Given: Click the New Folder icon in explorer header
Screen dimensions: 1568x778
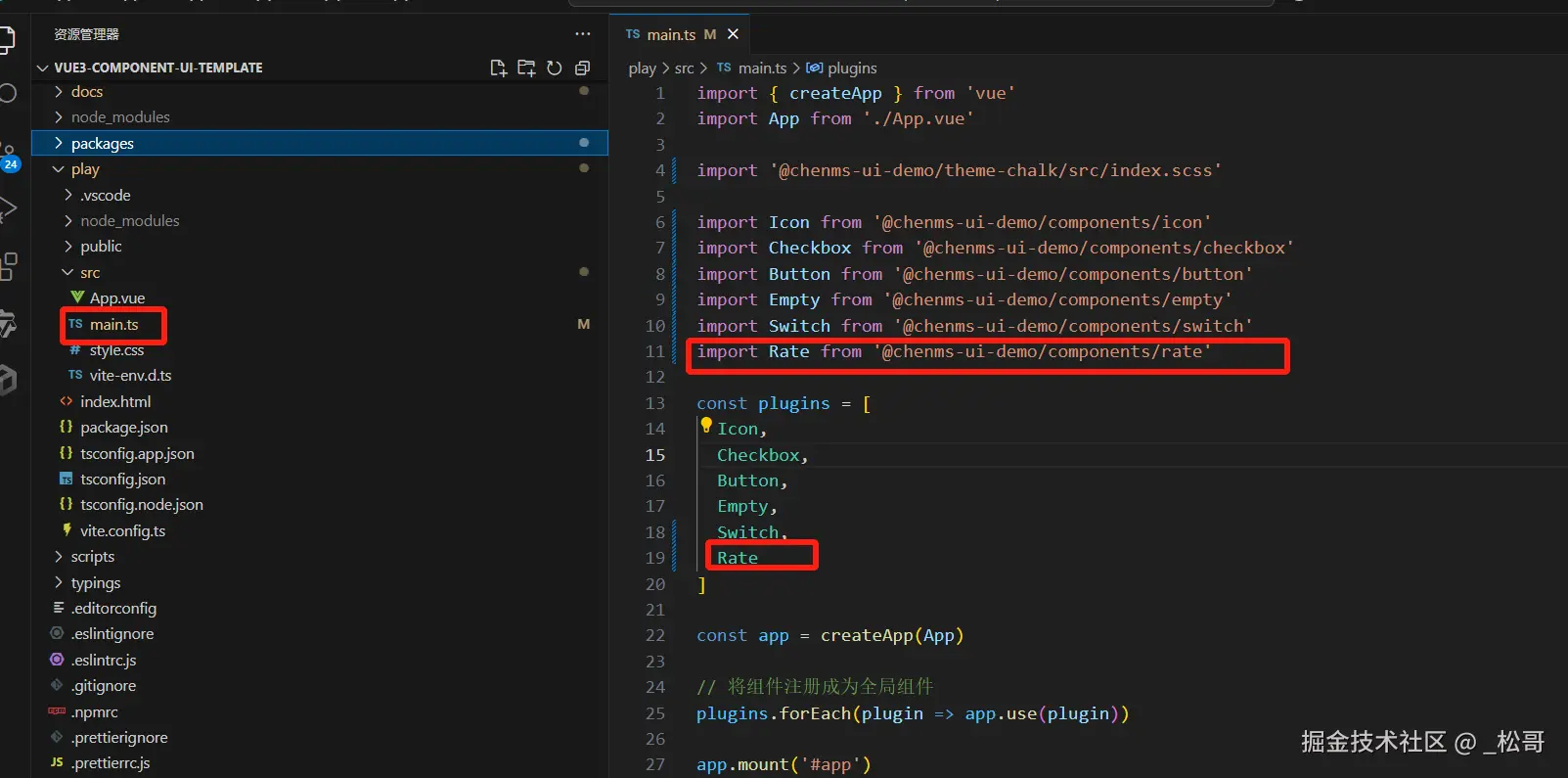Looking at the screenshot, I should (526, 68).
